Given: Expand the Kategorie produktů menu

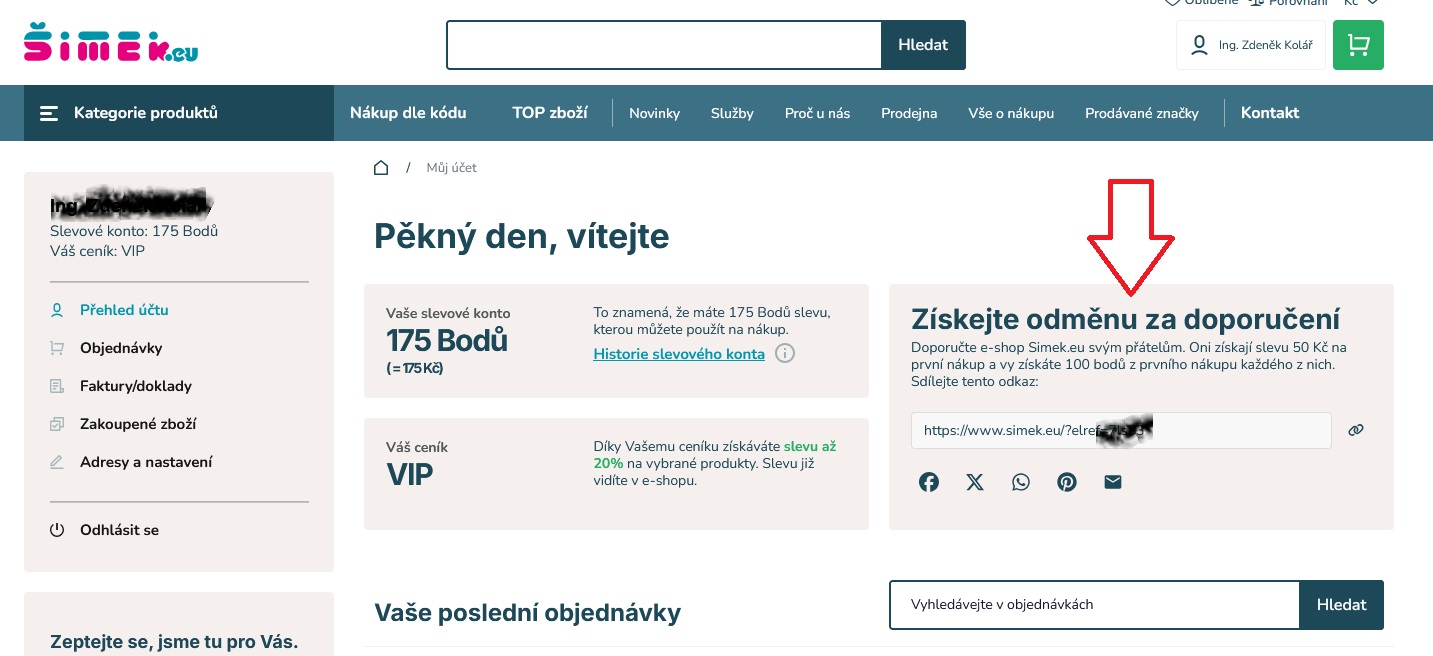Looking at the screenshot, I should [x=167, y=113].
